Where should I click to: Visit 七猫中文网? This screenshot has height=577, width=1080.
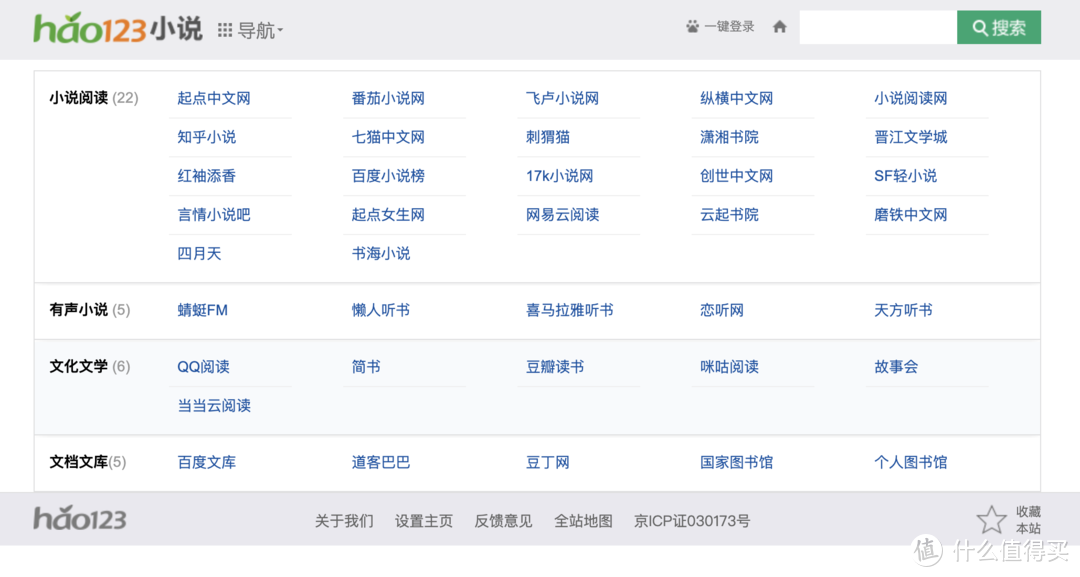tap(388, 137)
